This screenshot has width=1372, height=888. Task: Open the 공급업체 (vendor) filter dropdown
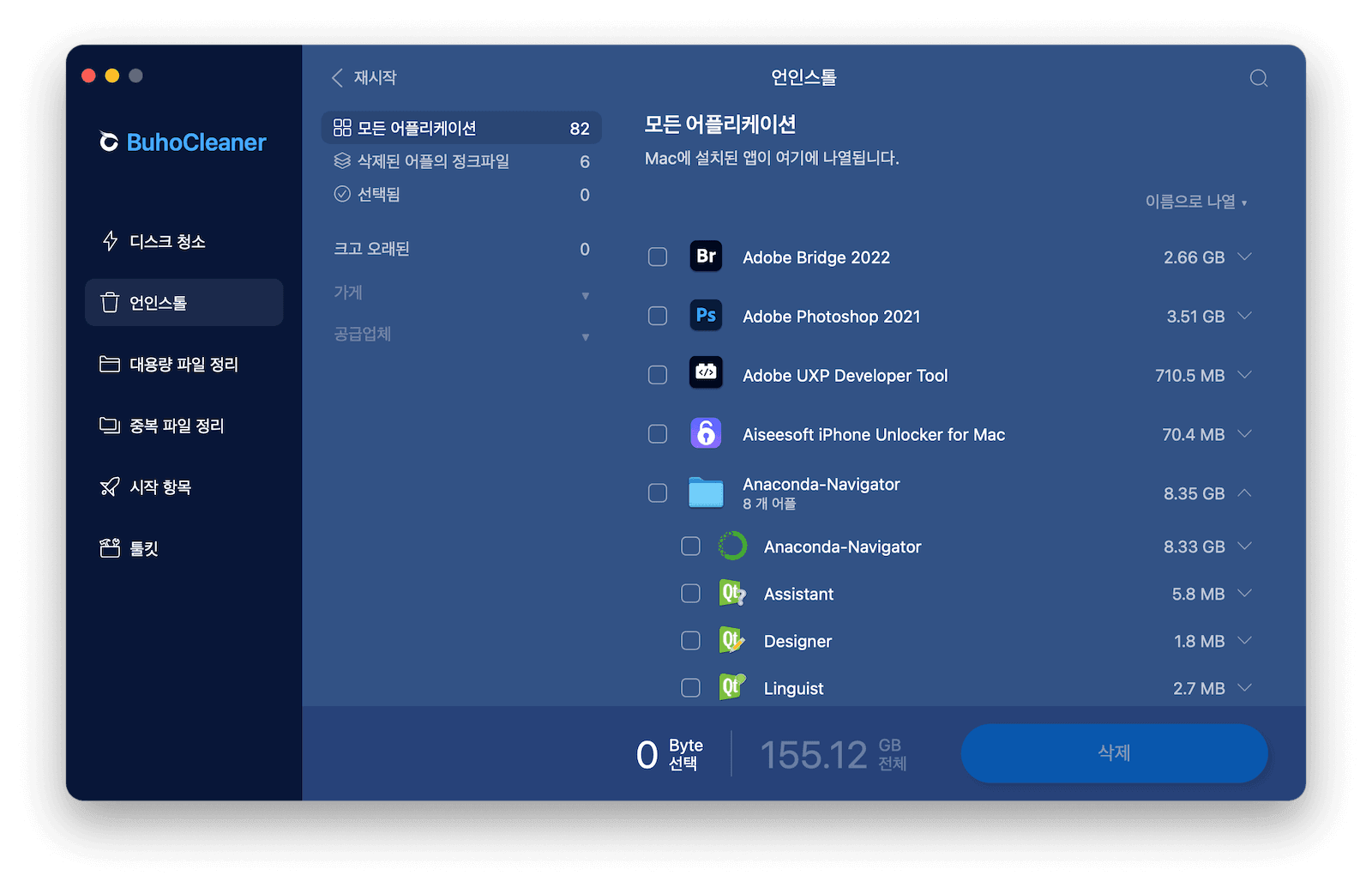[x=586, y=335]
